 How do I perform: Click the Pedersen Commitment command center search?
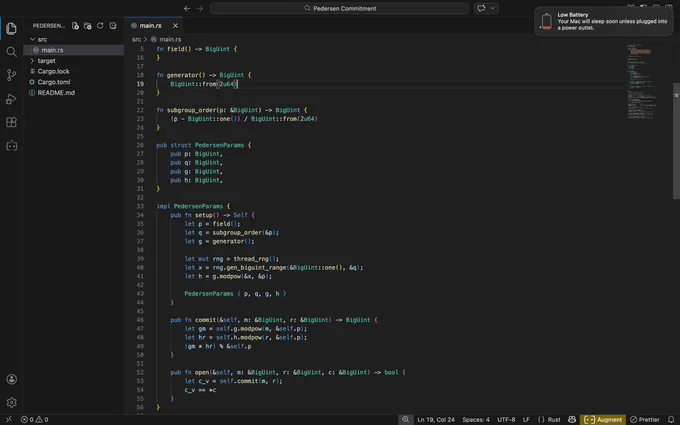[x=340, y=8]
